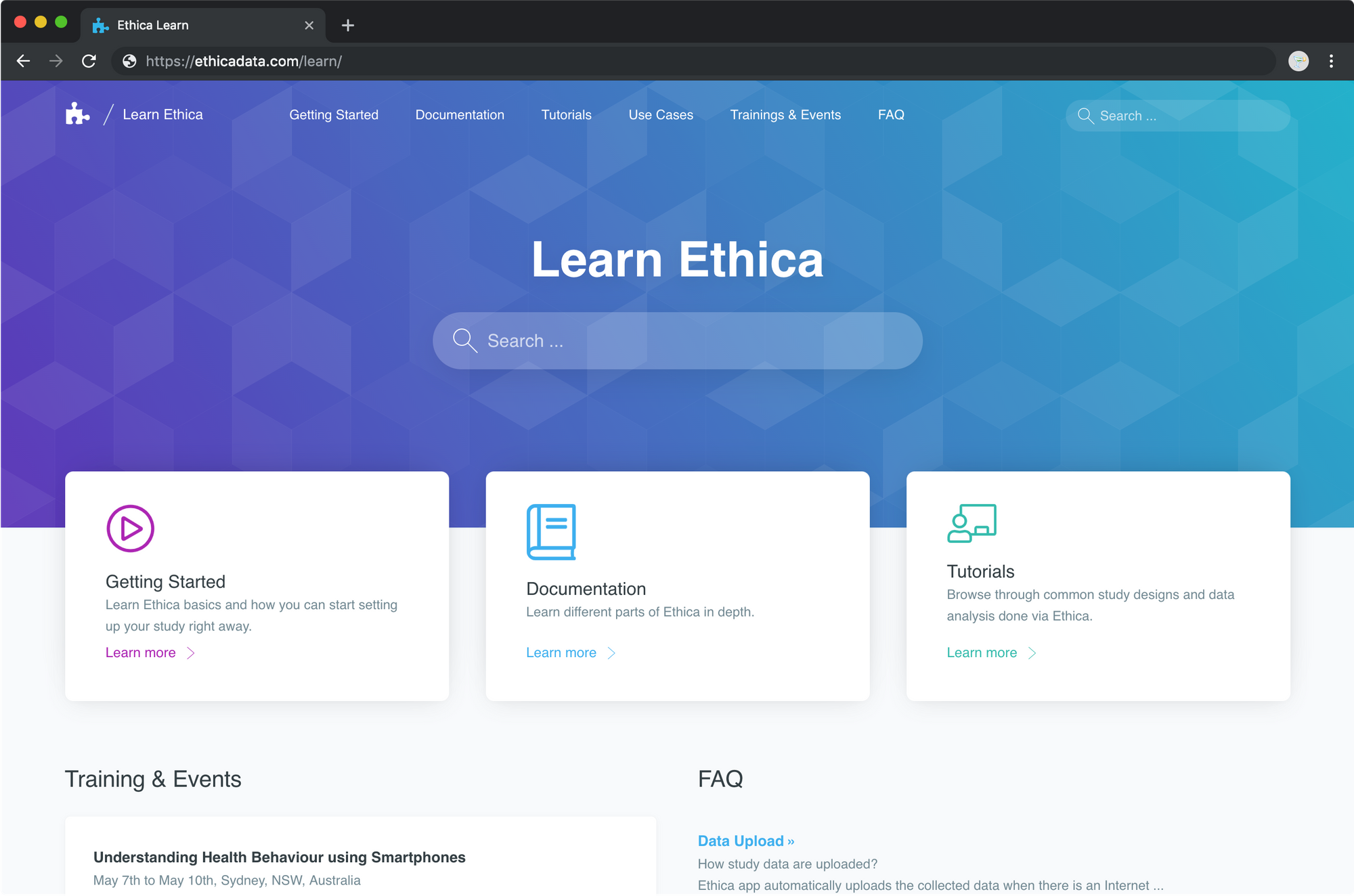Click arrow next to Tutorials Learn more
Screen dimensions: 1354x896
point(1032,653)
